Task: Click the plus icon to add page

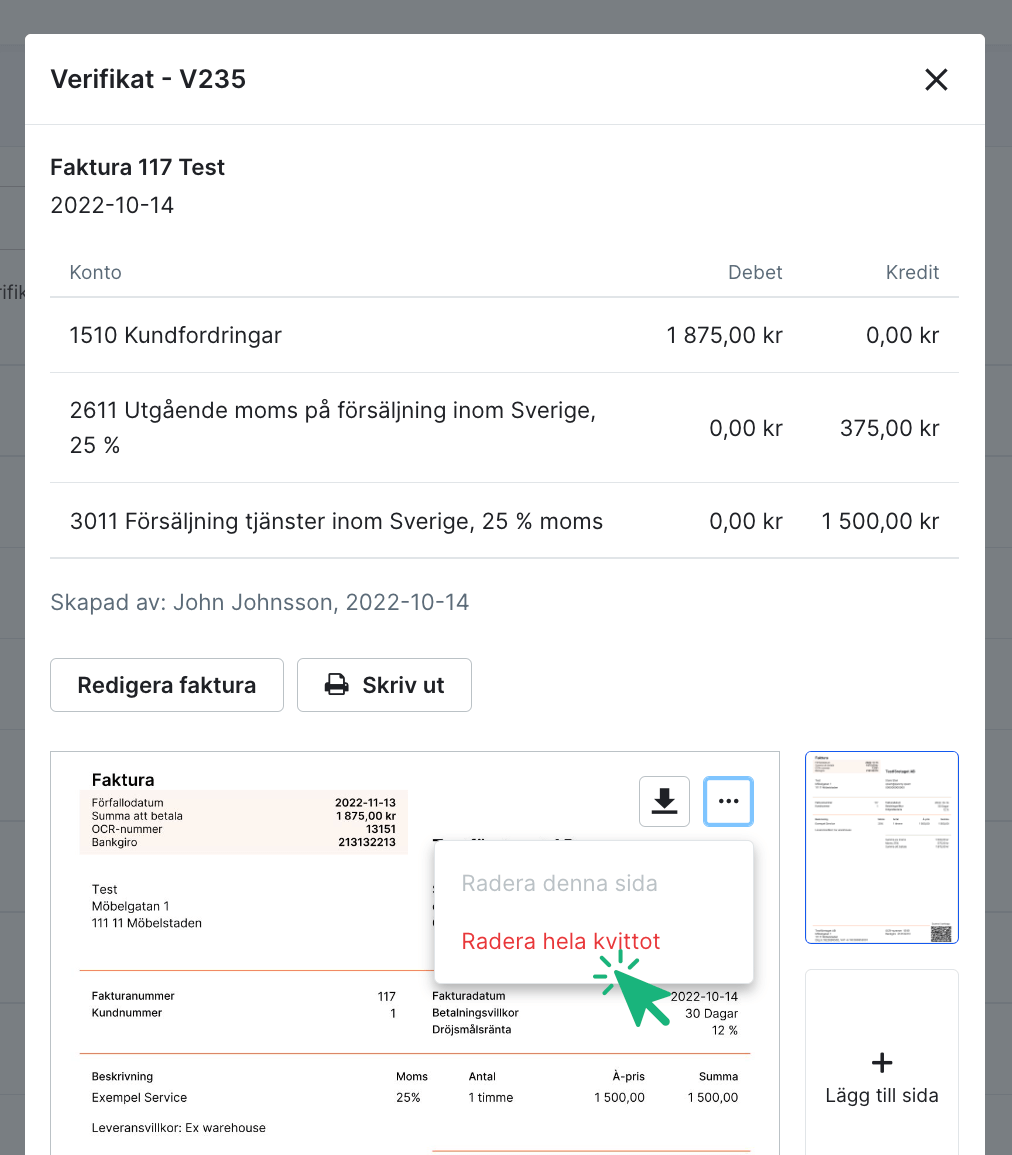Action: click(882, 1062)
